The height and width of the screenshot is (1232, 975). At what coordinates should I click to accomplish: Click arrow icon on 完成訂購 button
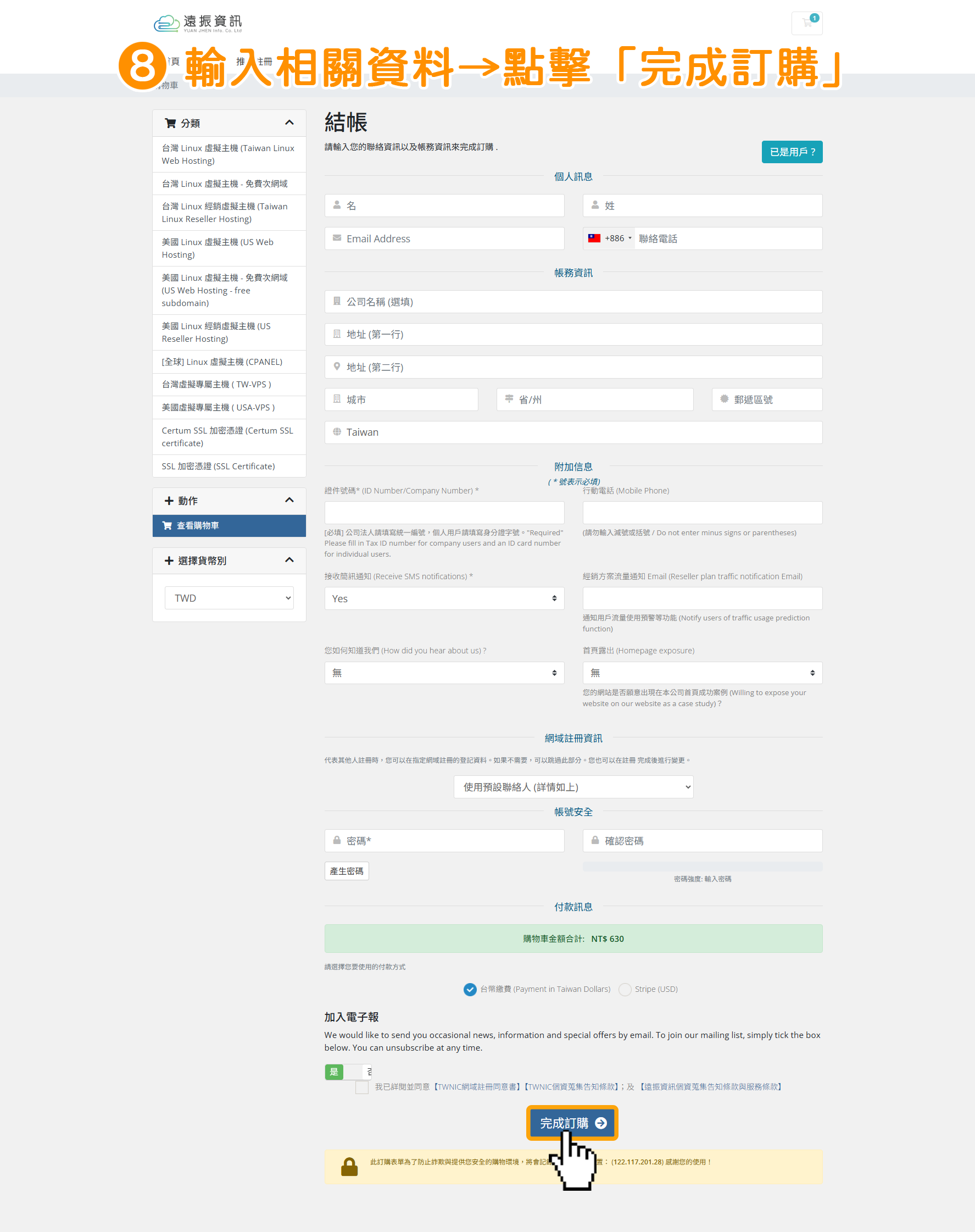pyautogui.click(x=600, y=1123)
